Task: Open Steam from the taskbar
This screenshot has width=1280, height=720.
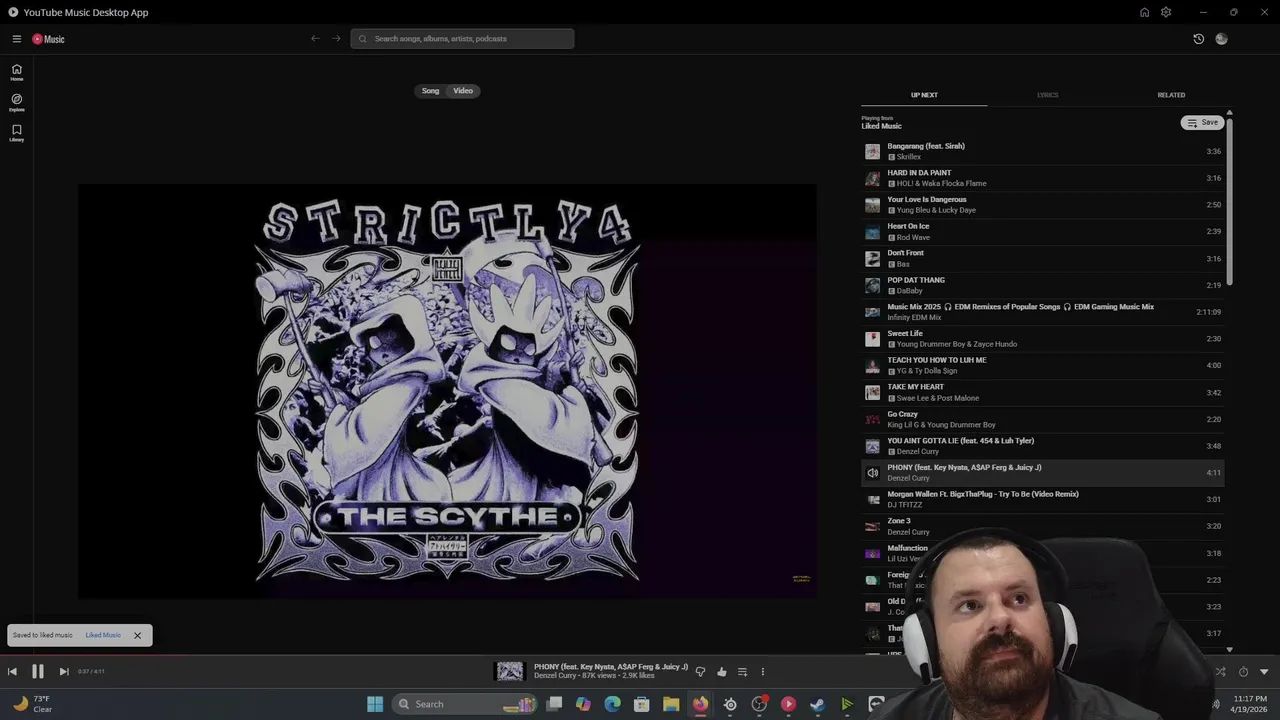Action: tap(817, 704)
